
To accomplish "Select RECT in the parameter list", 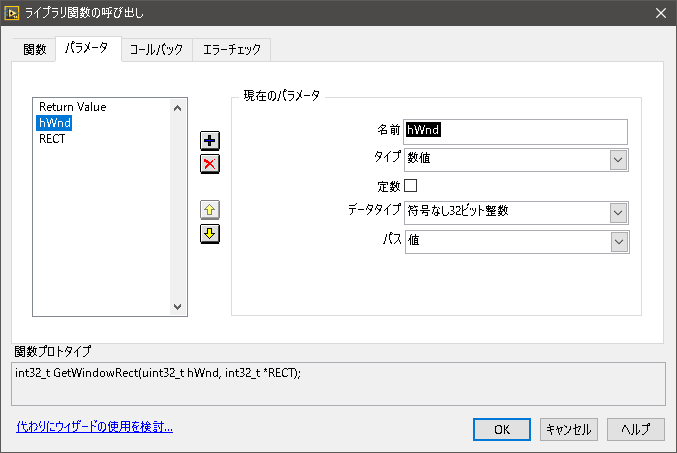I will [x=52, y=139].
